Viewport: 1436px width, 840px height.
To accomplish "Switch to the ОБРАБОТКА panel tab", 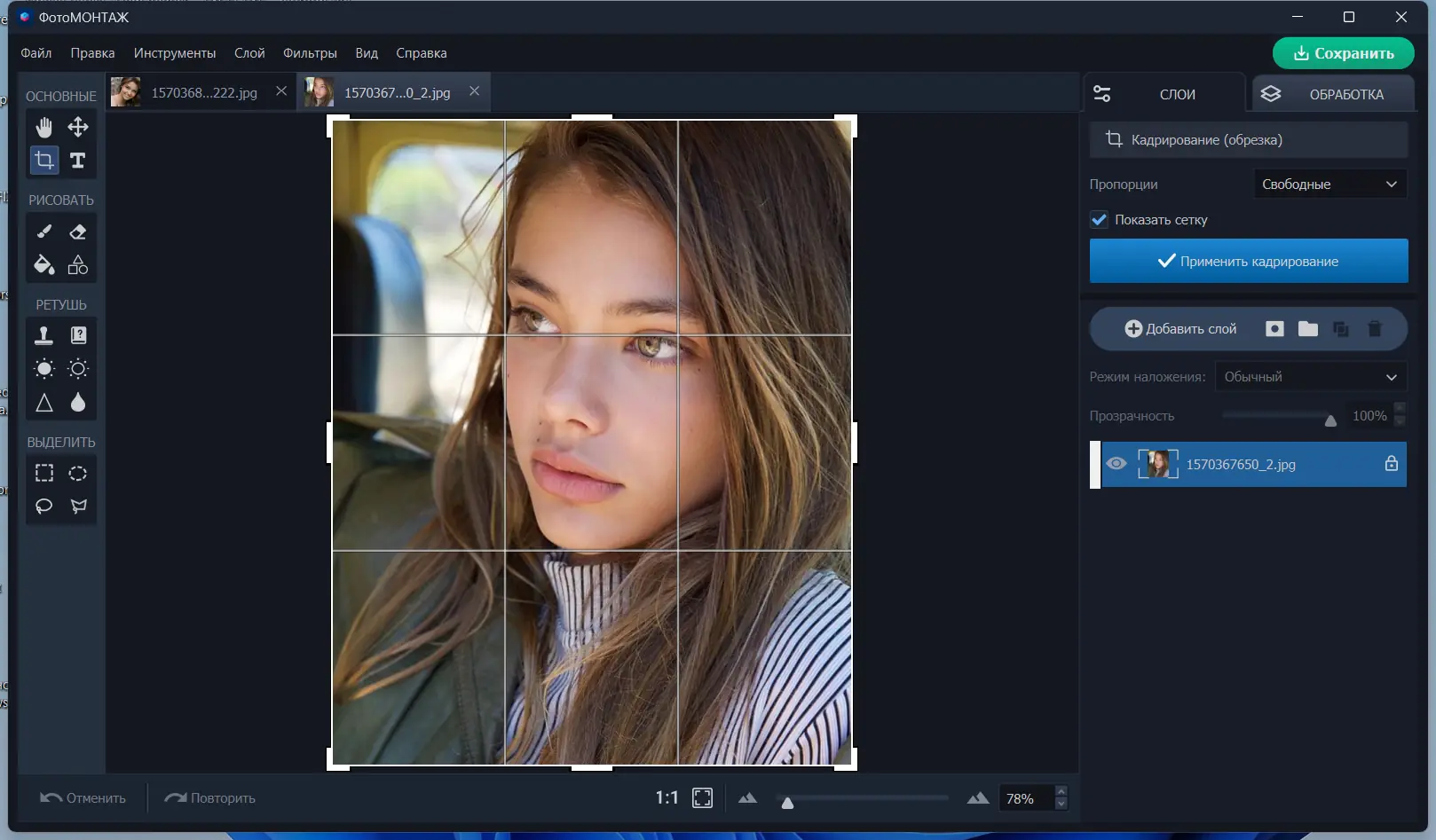I will (1333, 94).
